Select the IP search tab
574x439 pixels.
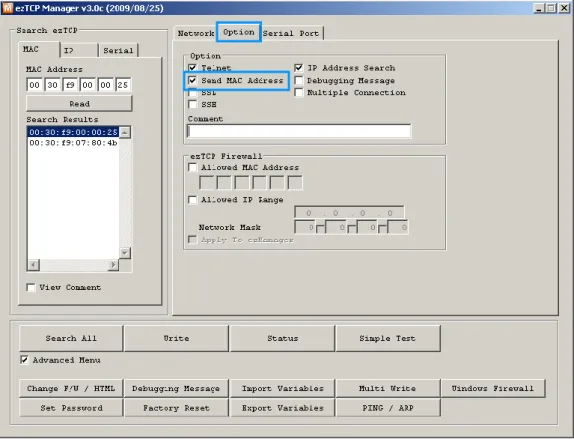(x=78, y=51)
